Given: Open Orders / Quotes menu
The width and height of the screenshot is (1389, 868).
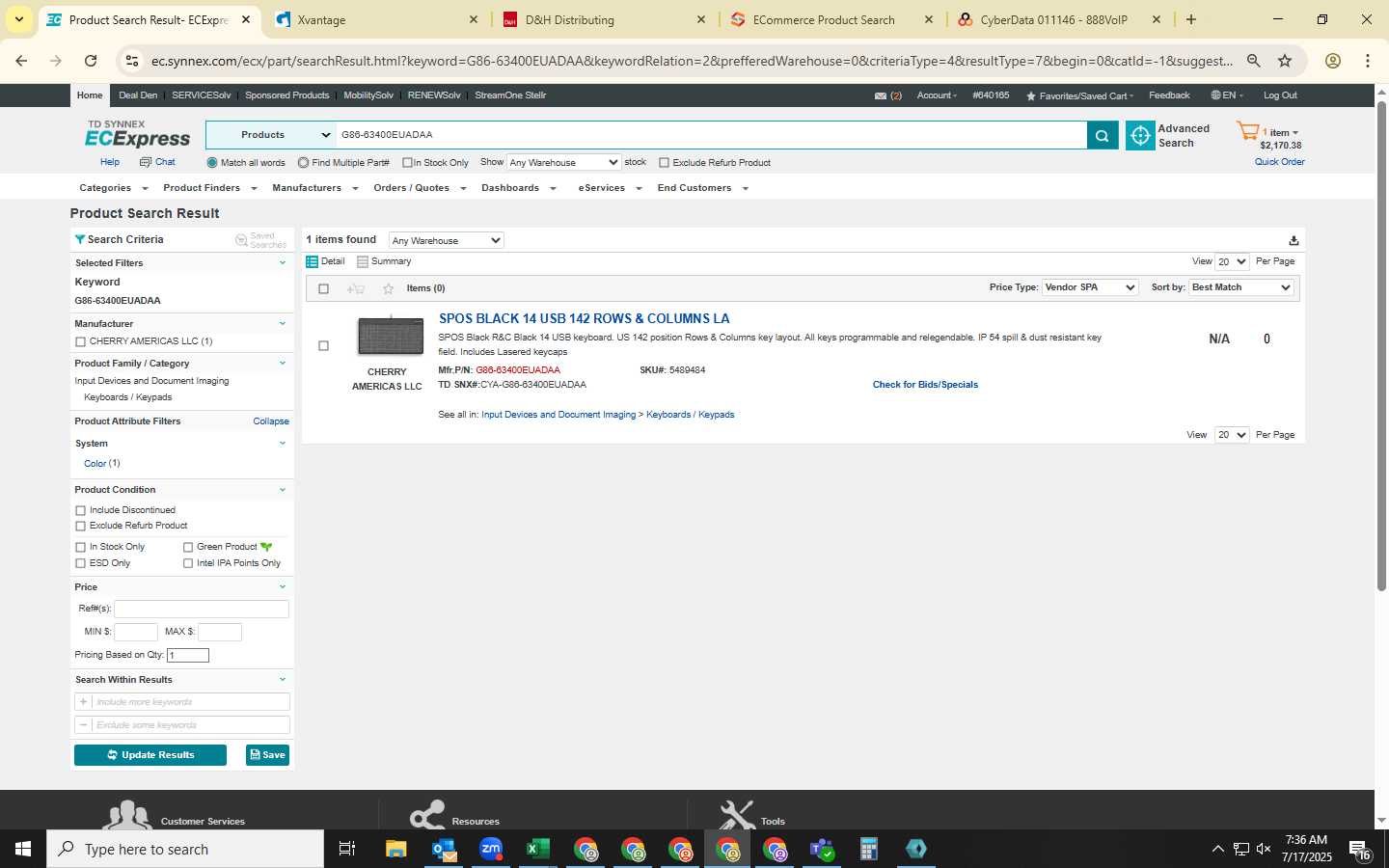Looking at the screenshot, I should click(420, 188).
